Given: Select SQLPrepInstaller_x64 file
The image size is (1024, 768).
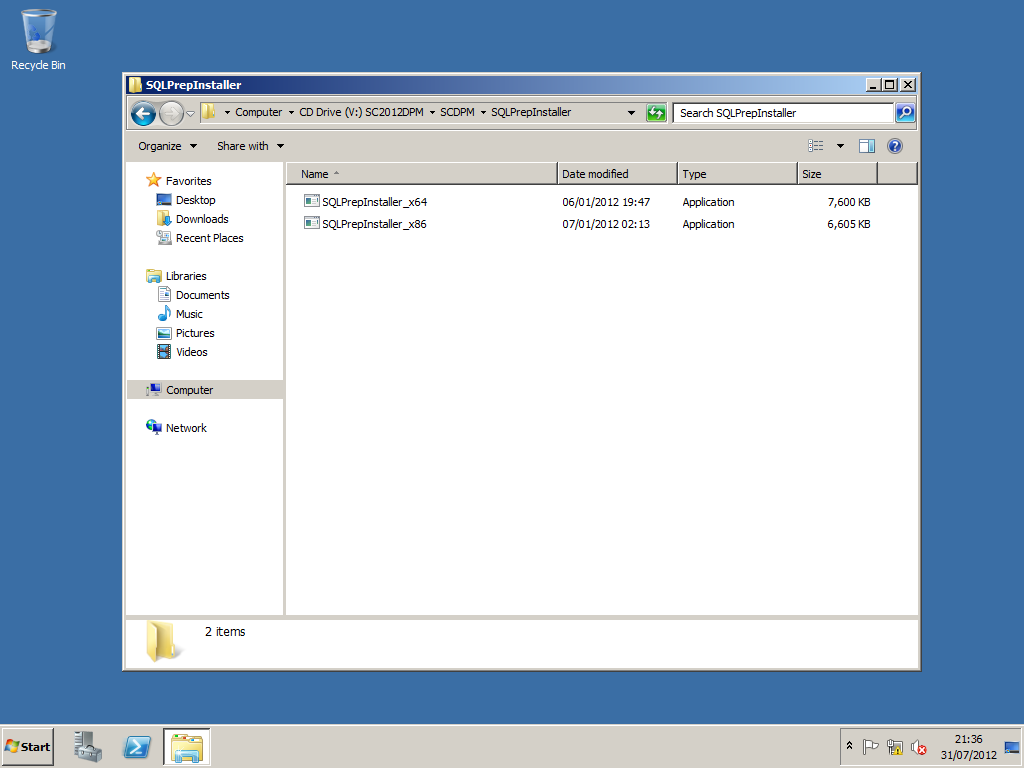Looking at the screenshot, I should (374, 202).
